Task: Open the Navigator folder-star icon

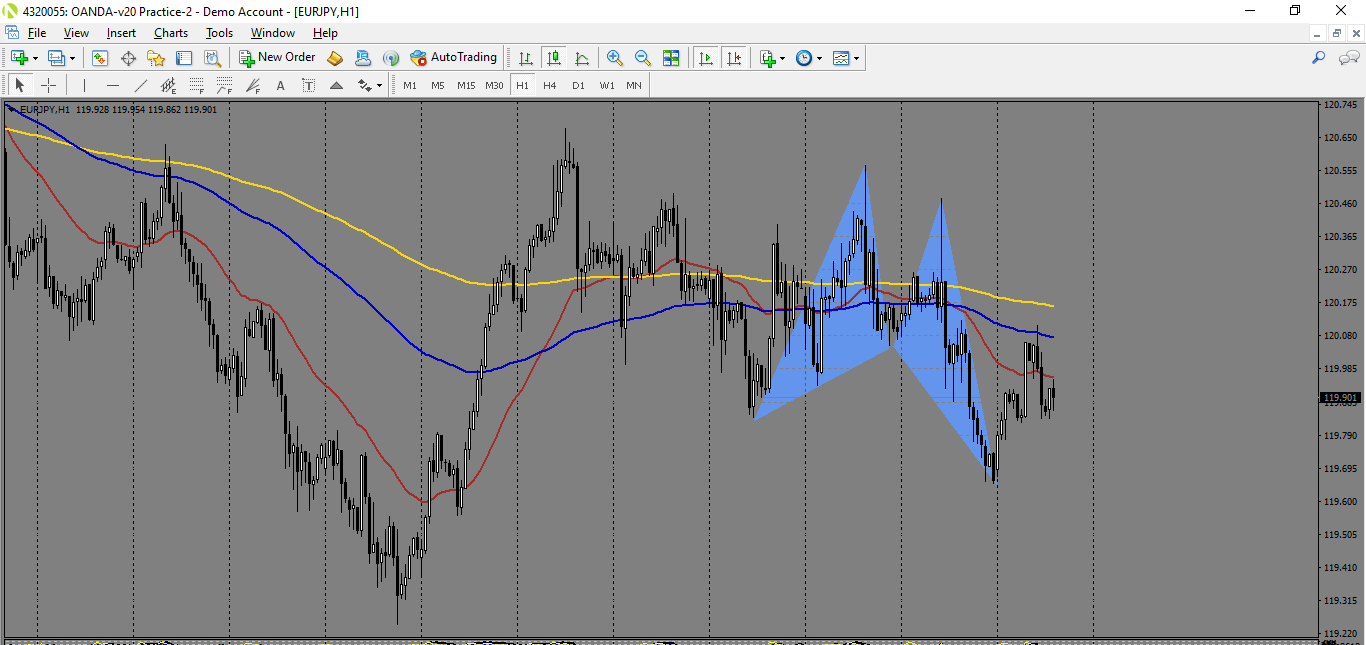Action: coord(156,58)
